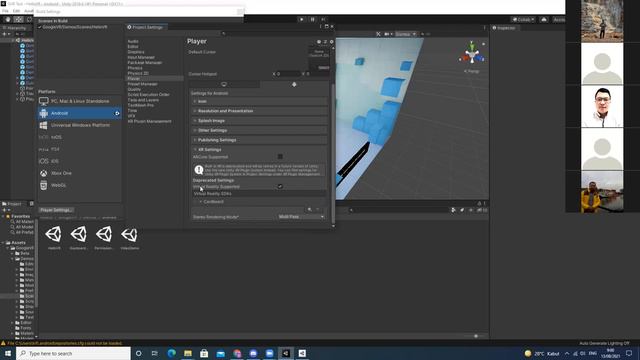Open XR Plugin Management settings
This screenshot has height=360, width=640.
click(149, 121)
